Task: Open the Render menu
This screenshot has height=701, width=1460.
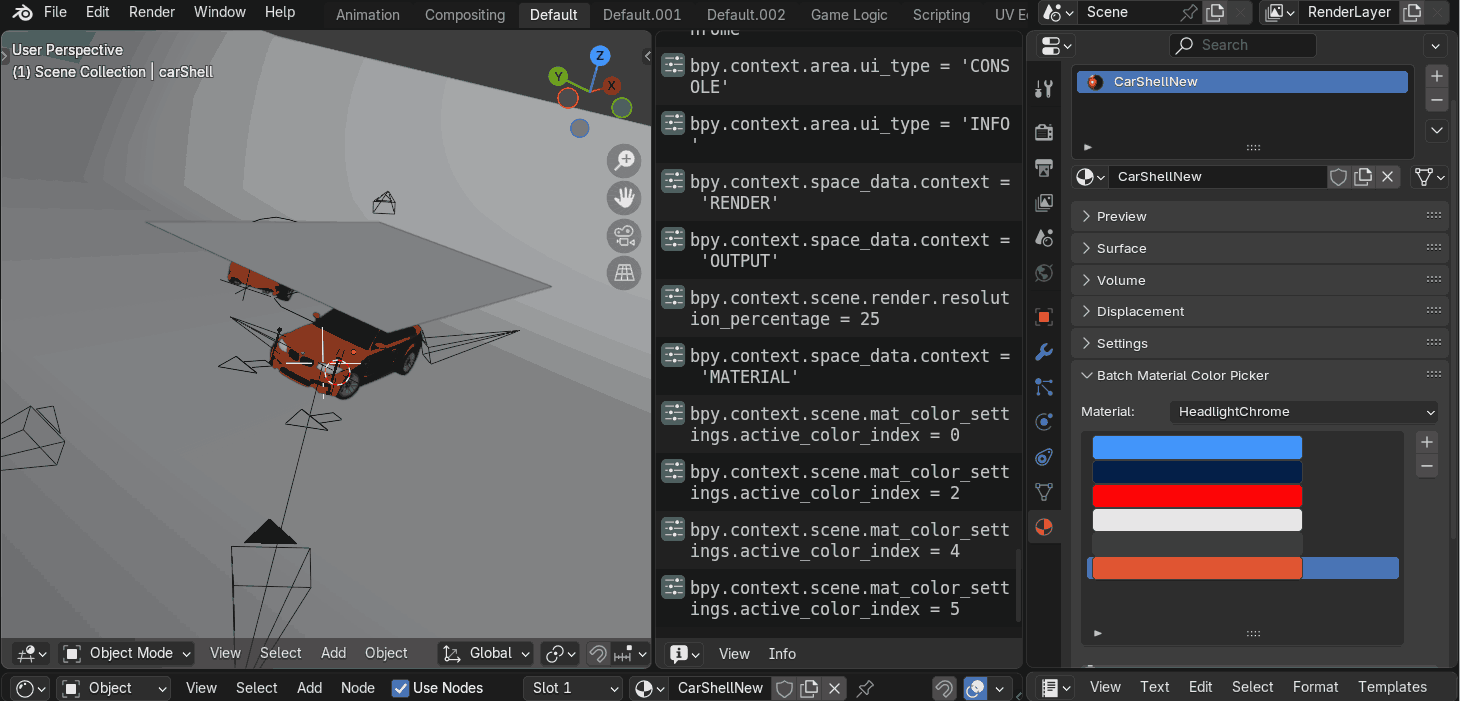Action: pyautogui.click(x=152, y=12)
